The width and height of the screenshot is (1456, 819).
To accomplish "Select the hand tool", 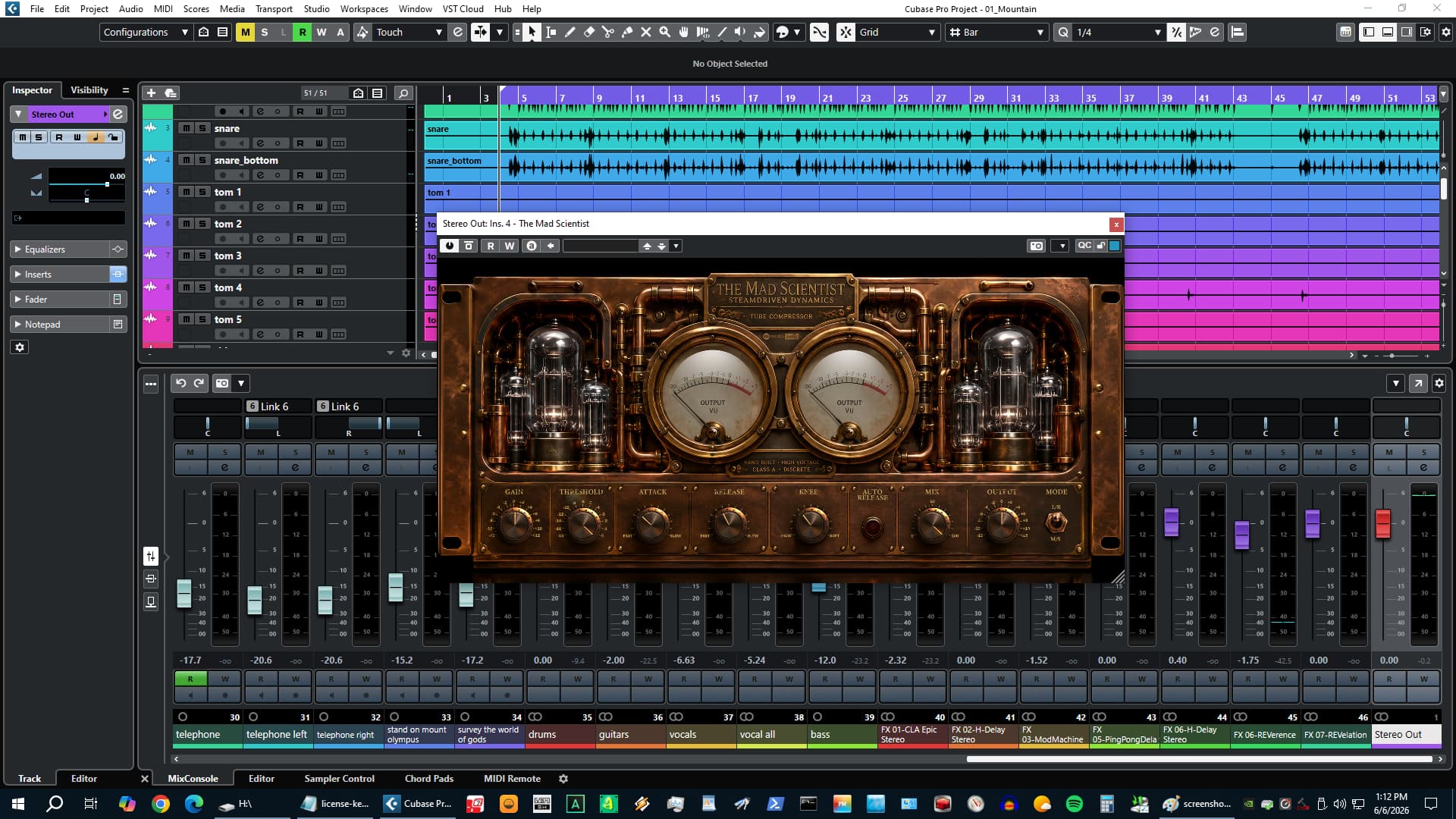I will (683, 32).
